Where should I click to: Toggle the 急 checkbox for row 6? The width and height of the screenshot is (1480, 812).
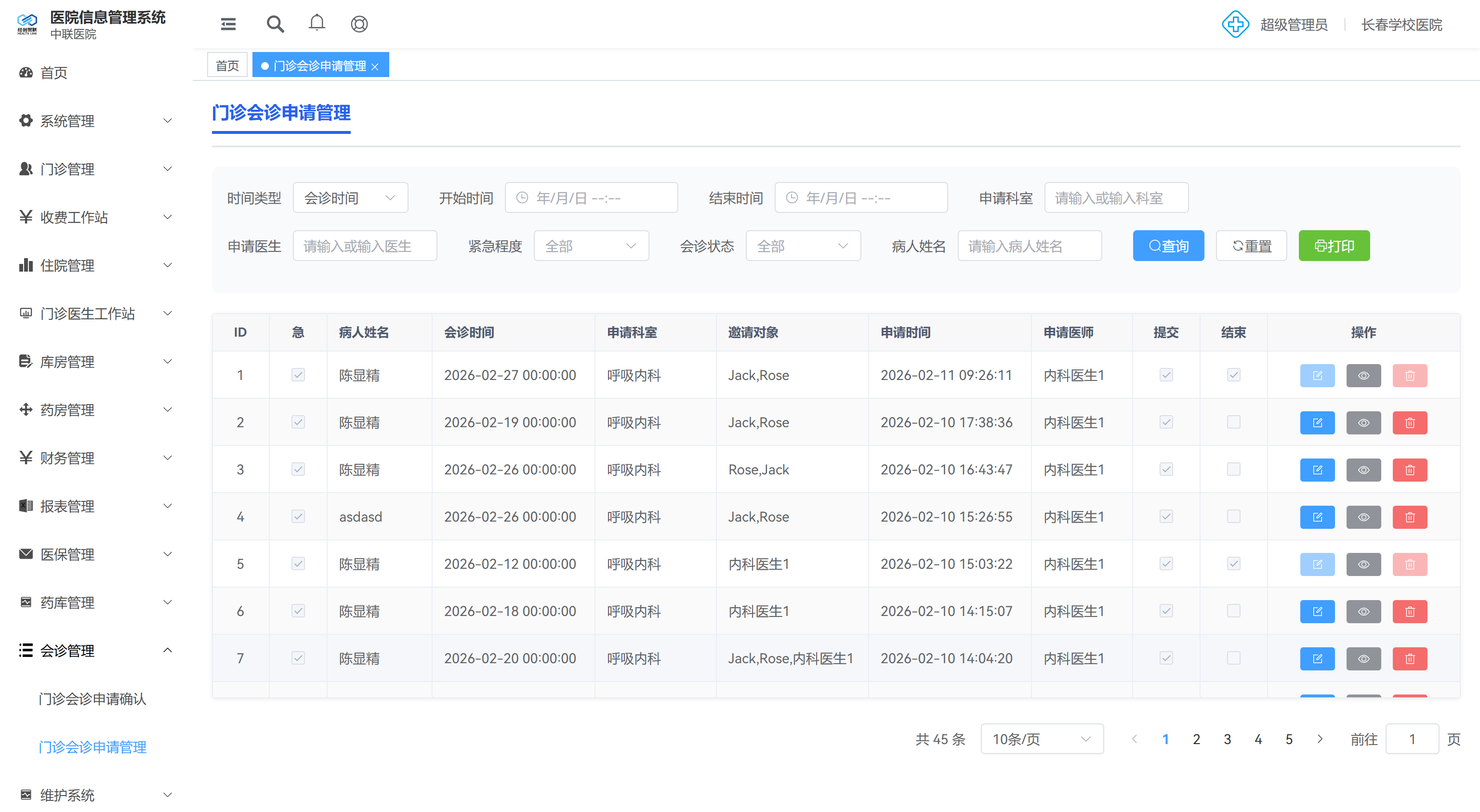click(298, 610)
